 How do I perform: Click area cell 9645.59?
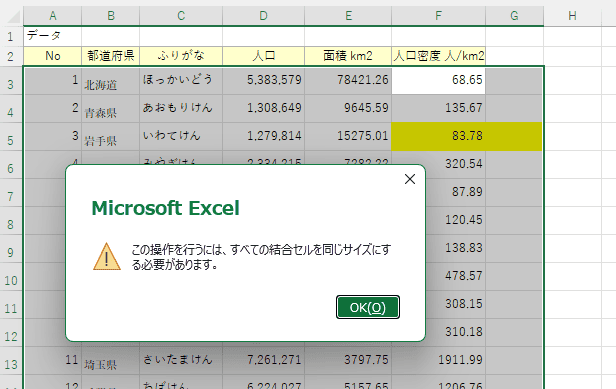(x=348, y=108)
